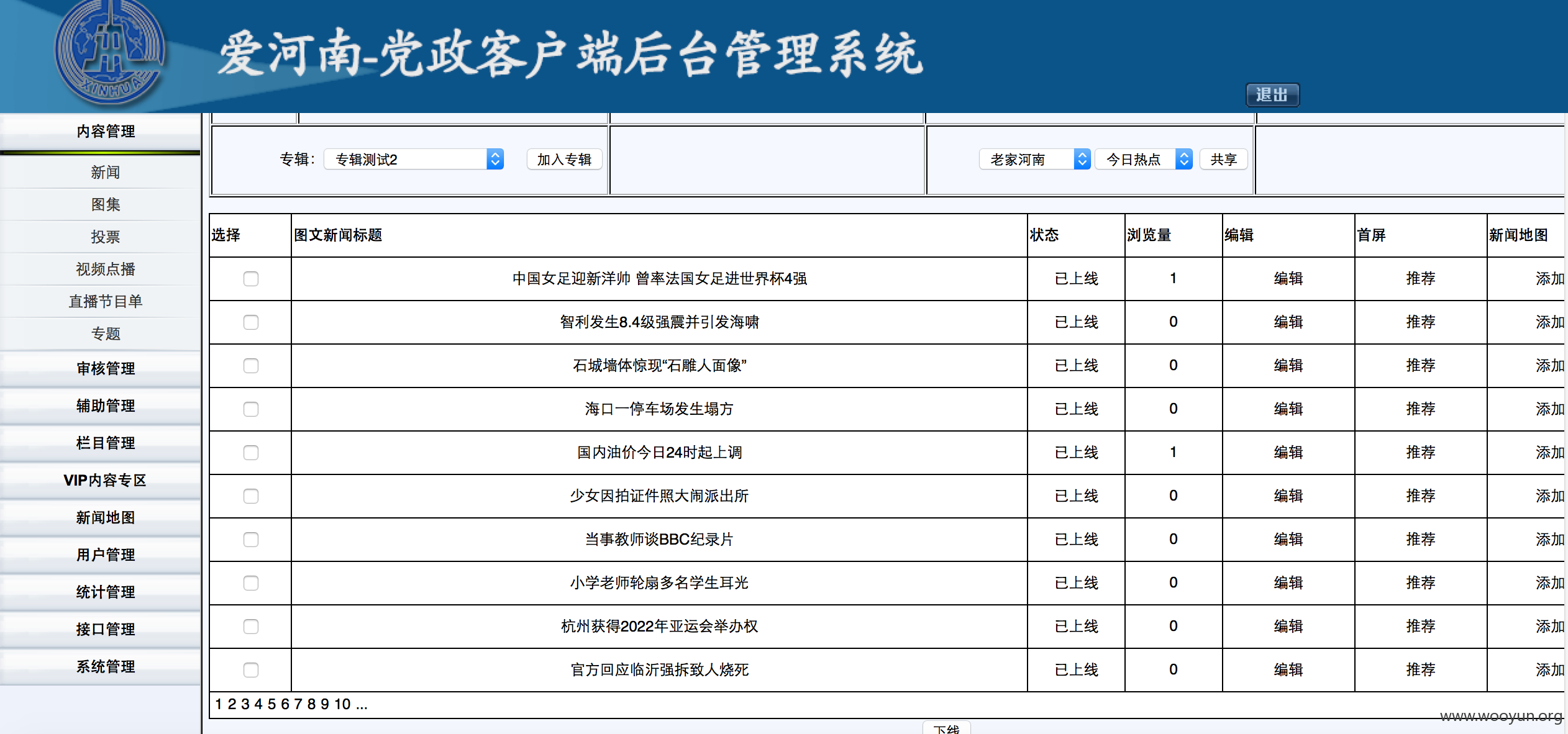
Task: Open 专题 in the sidebar
Action: 100,333
